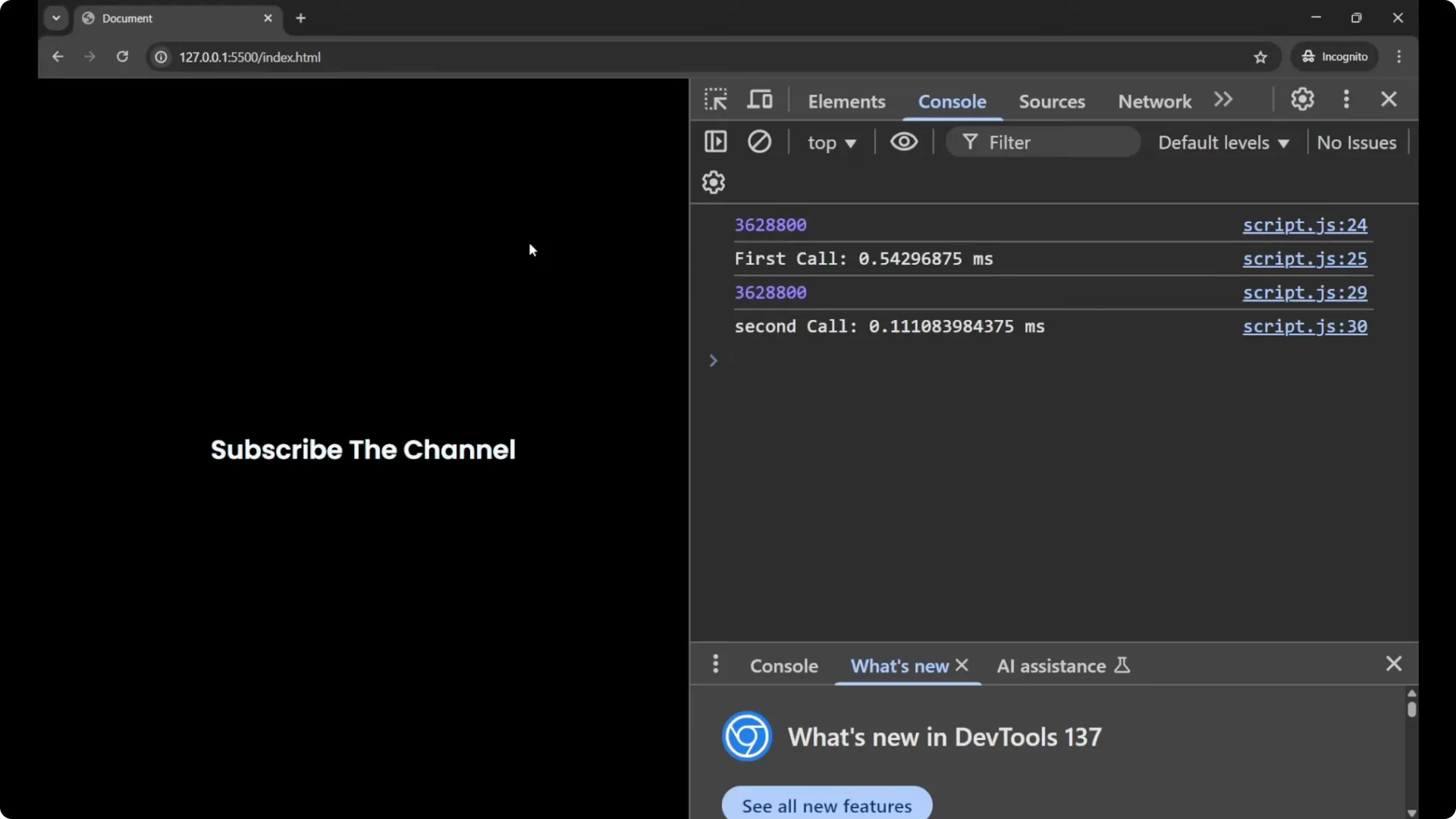This screenshot has width=1456, height=819.
Task: Toggle the device toolbar icon
Action: point(760,99)
